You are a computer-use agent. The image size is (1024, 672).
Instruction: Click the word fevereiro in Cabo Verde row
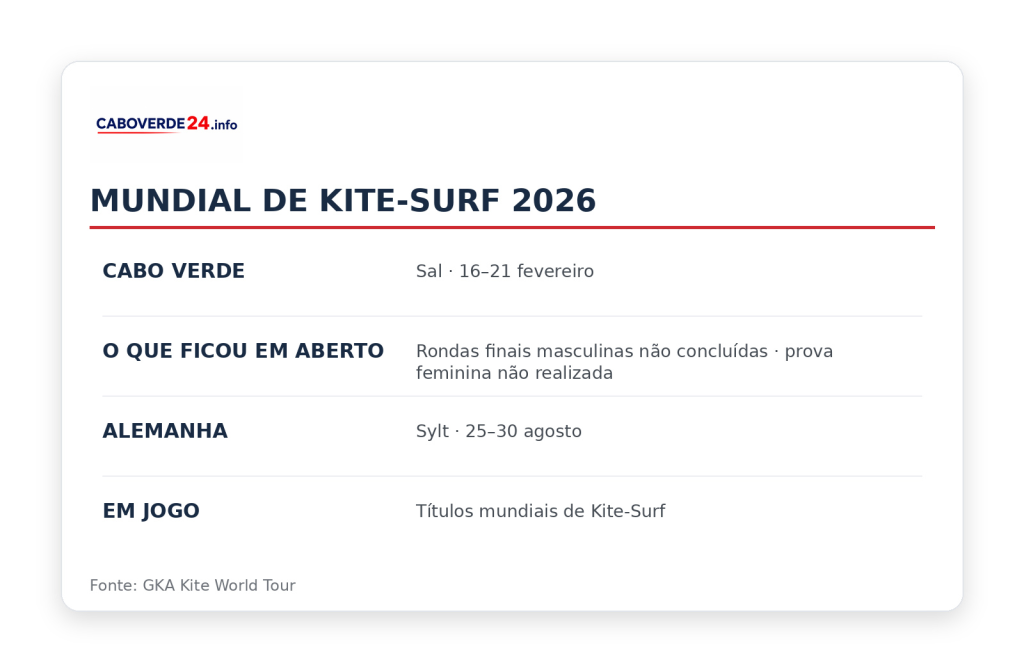[x=555, y=271]
